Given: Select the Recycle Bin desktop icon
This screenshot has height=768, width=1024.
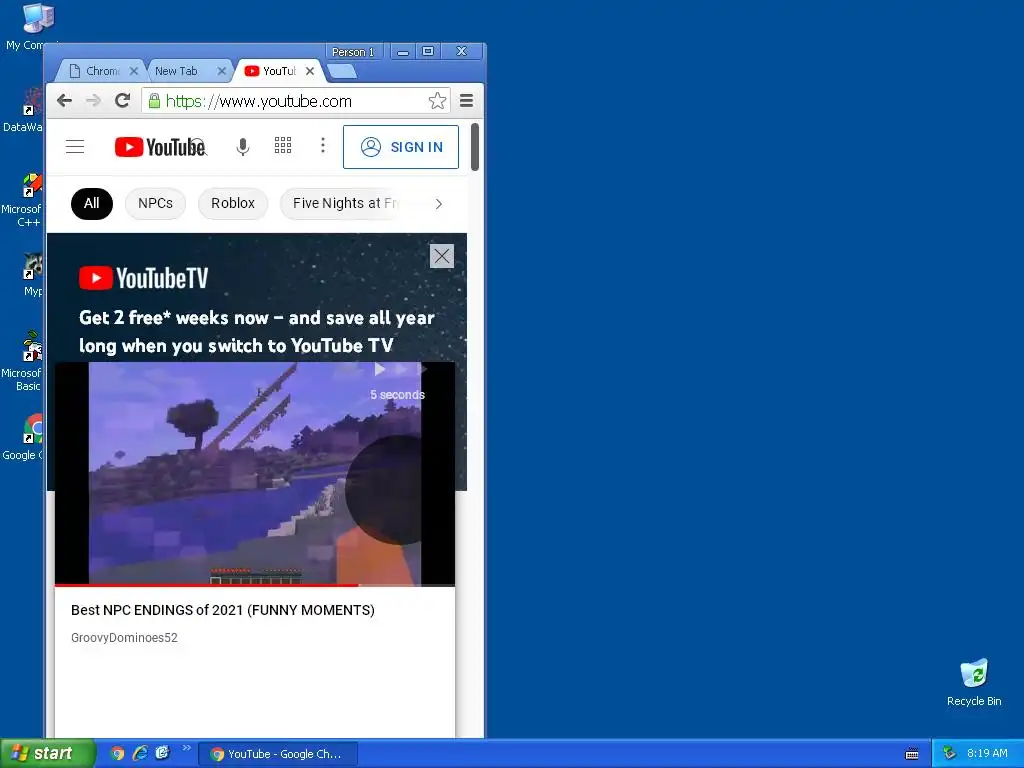Looking at the screenshot, I should coord(974,683).
